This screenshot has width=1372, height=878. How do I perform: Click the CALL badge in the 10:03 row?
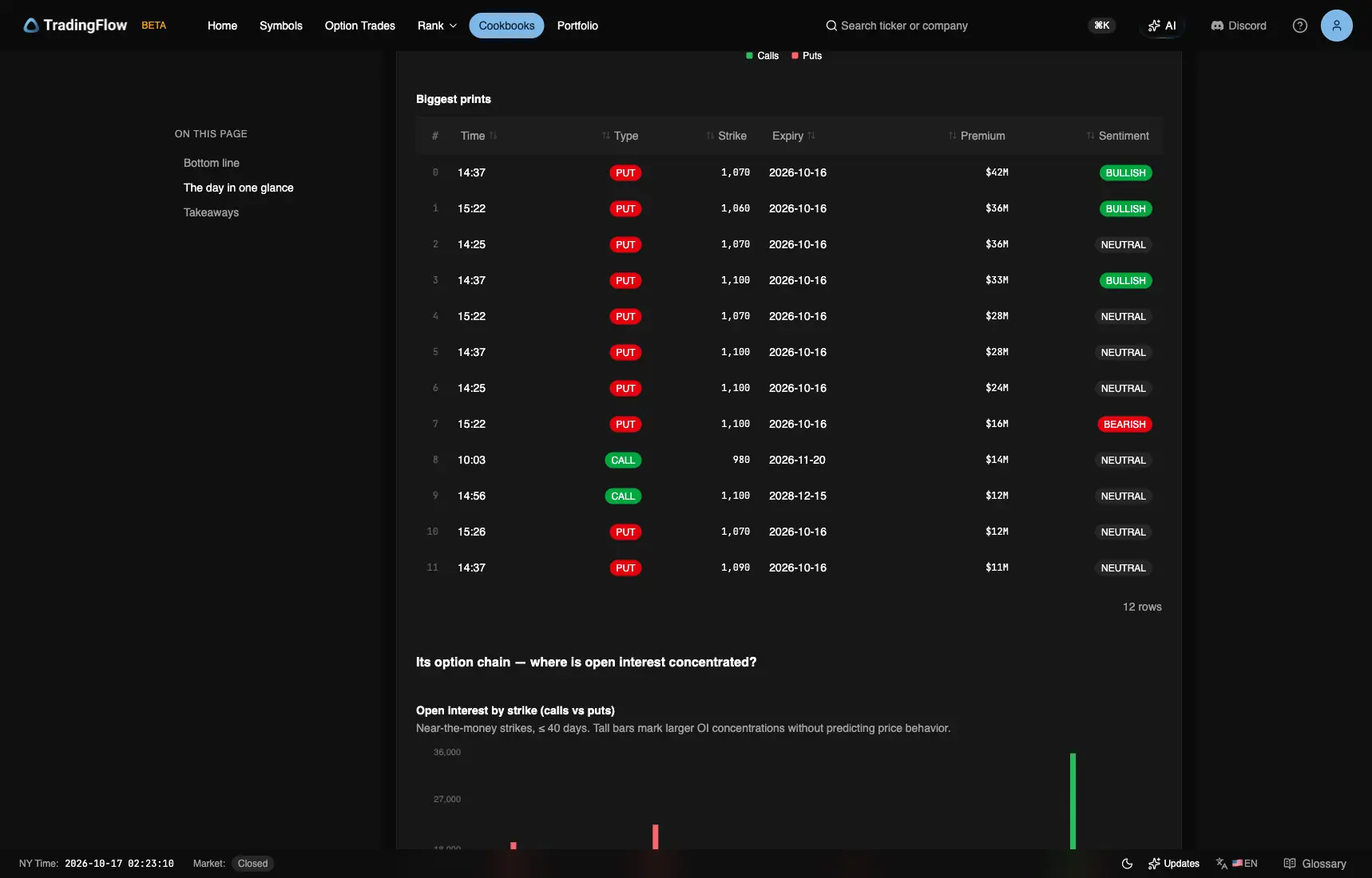[623, 461]
